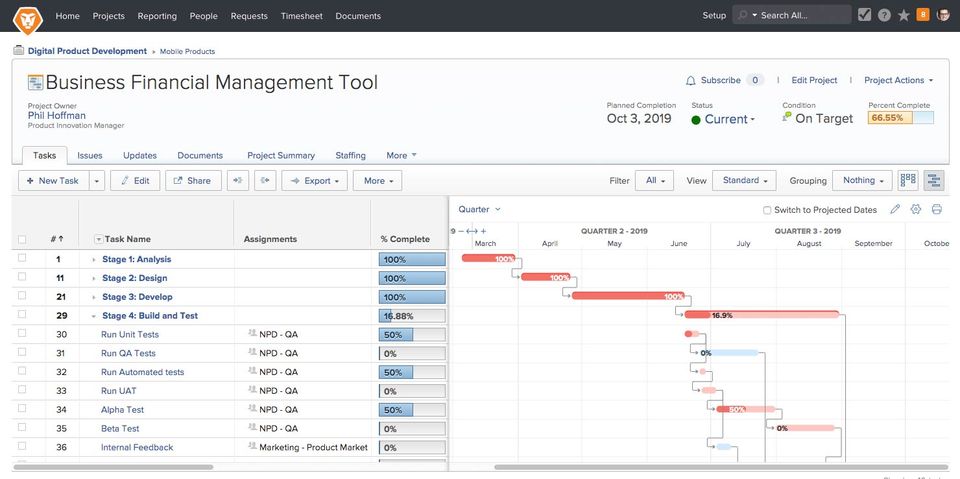Check the box for Run Unit Tests row
This screenshot has height=479, width=960.
tap(22, 334)
